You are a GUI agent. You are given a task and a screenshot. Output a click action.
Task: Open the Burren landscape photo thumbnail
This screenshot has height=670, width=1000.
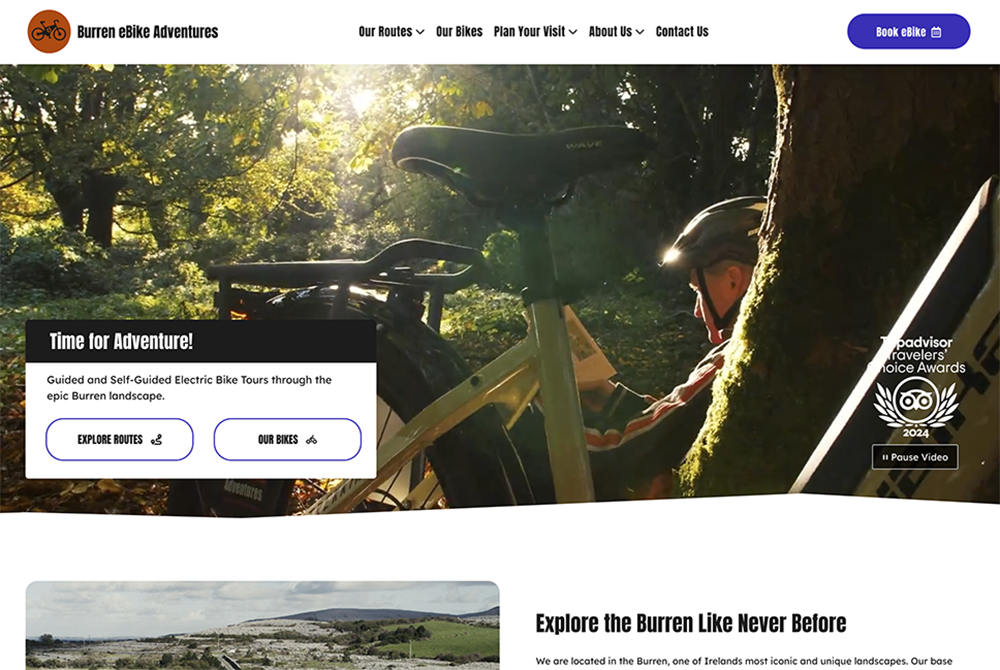(262, 625)
